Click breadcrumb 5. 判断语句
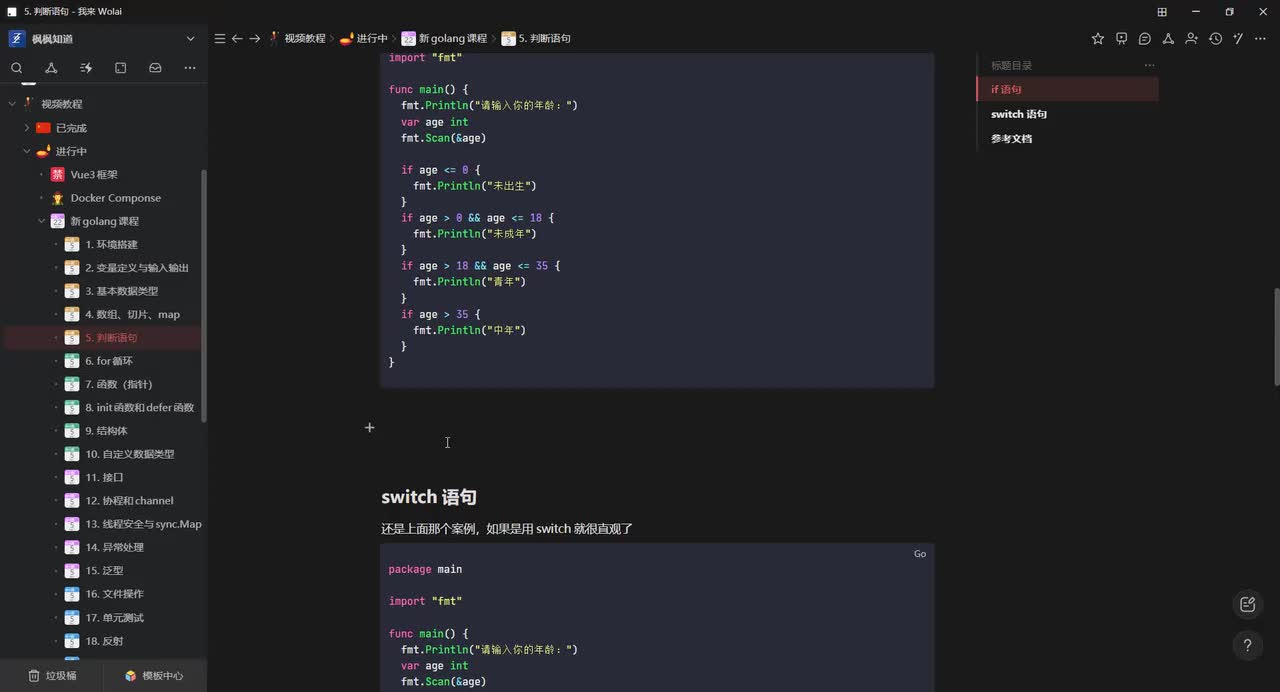Viewport: 1280px width, 692px height. 536,38
